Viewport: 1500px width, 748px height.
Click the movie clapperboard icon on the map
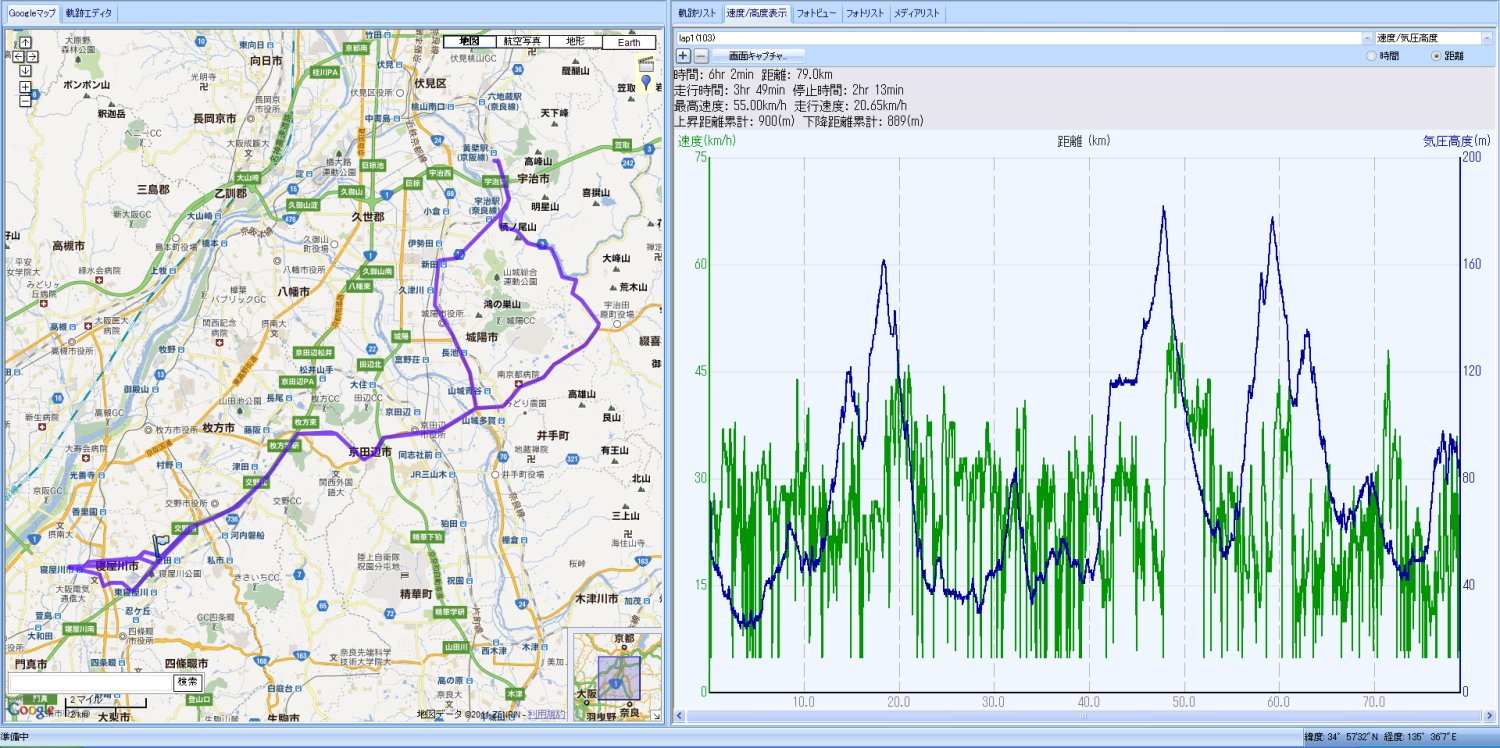point(647,64)
